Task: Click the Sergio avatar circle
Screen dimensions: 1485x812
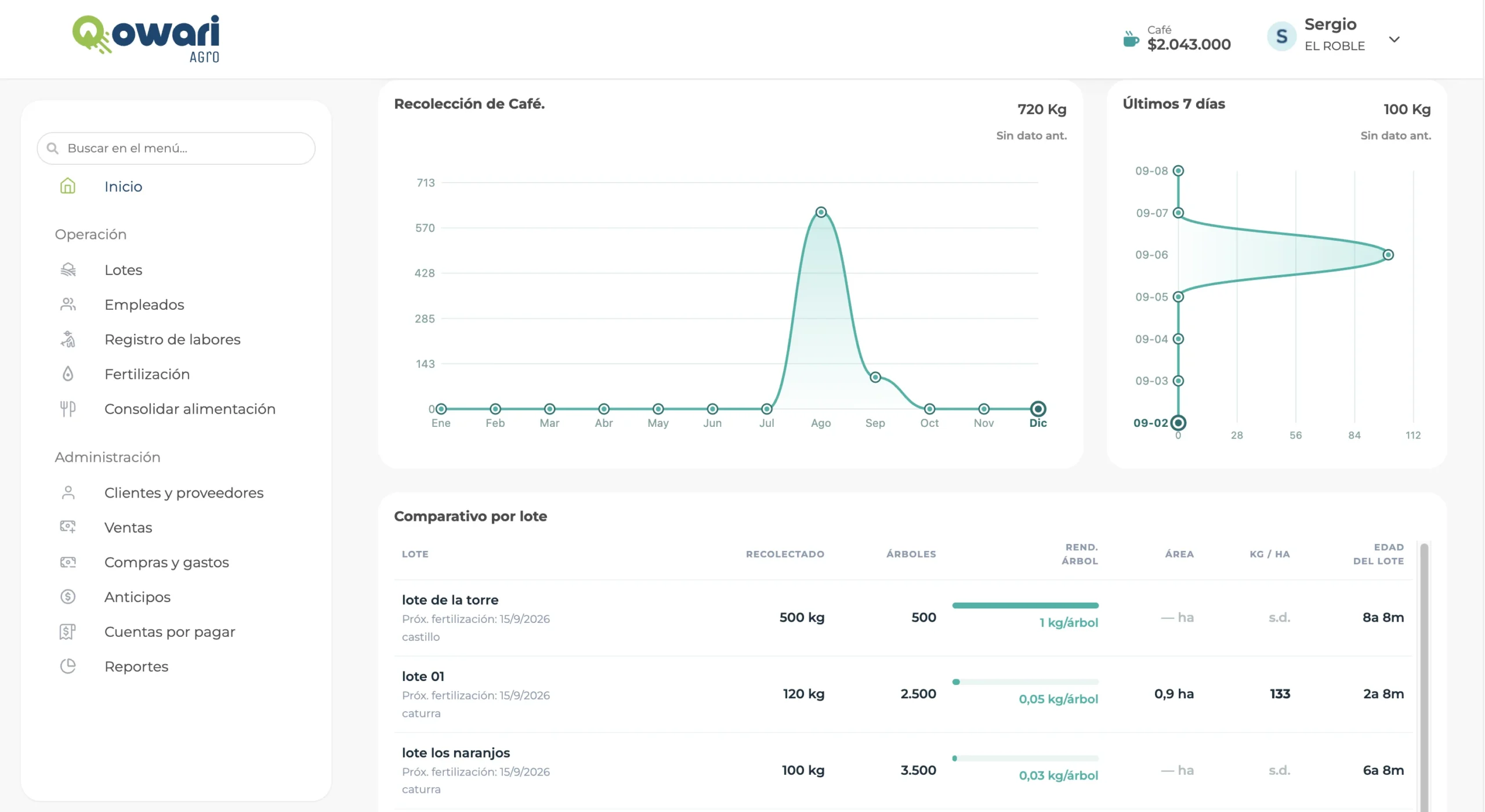Action: tap(1281, 37)
